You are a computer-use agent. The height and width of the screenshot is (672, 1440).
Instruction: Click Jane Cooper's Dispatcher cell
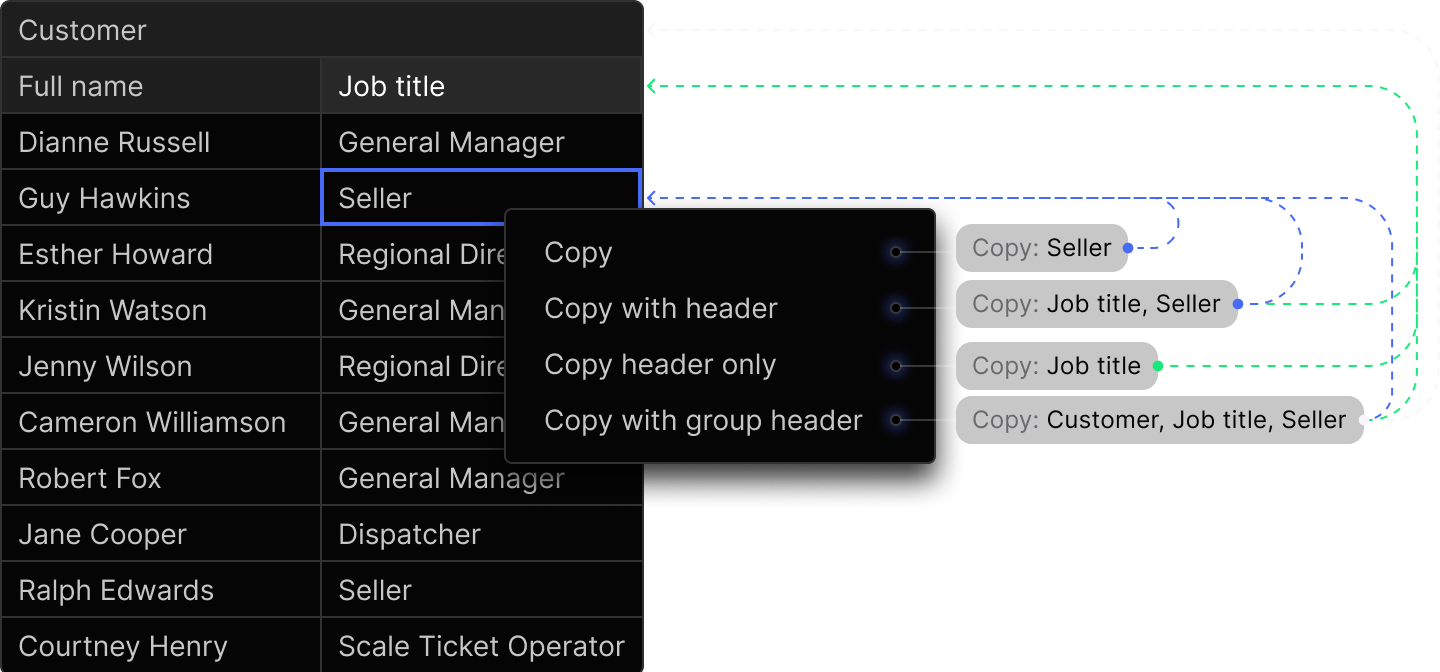410,533
